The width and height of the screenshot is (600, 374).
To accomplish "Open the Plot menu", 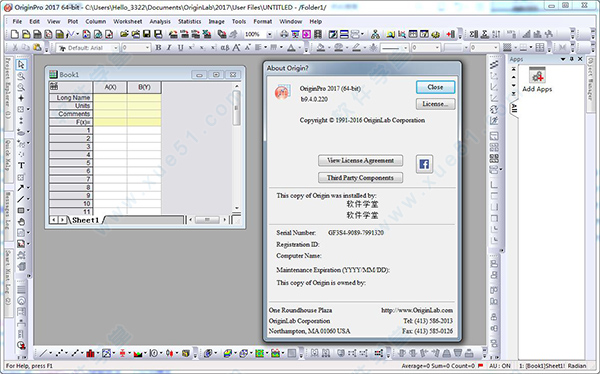I will 73,21.
